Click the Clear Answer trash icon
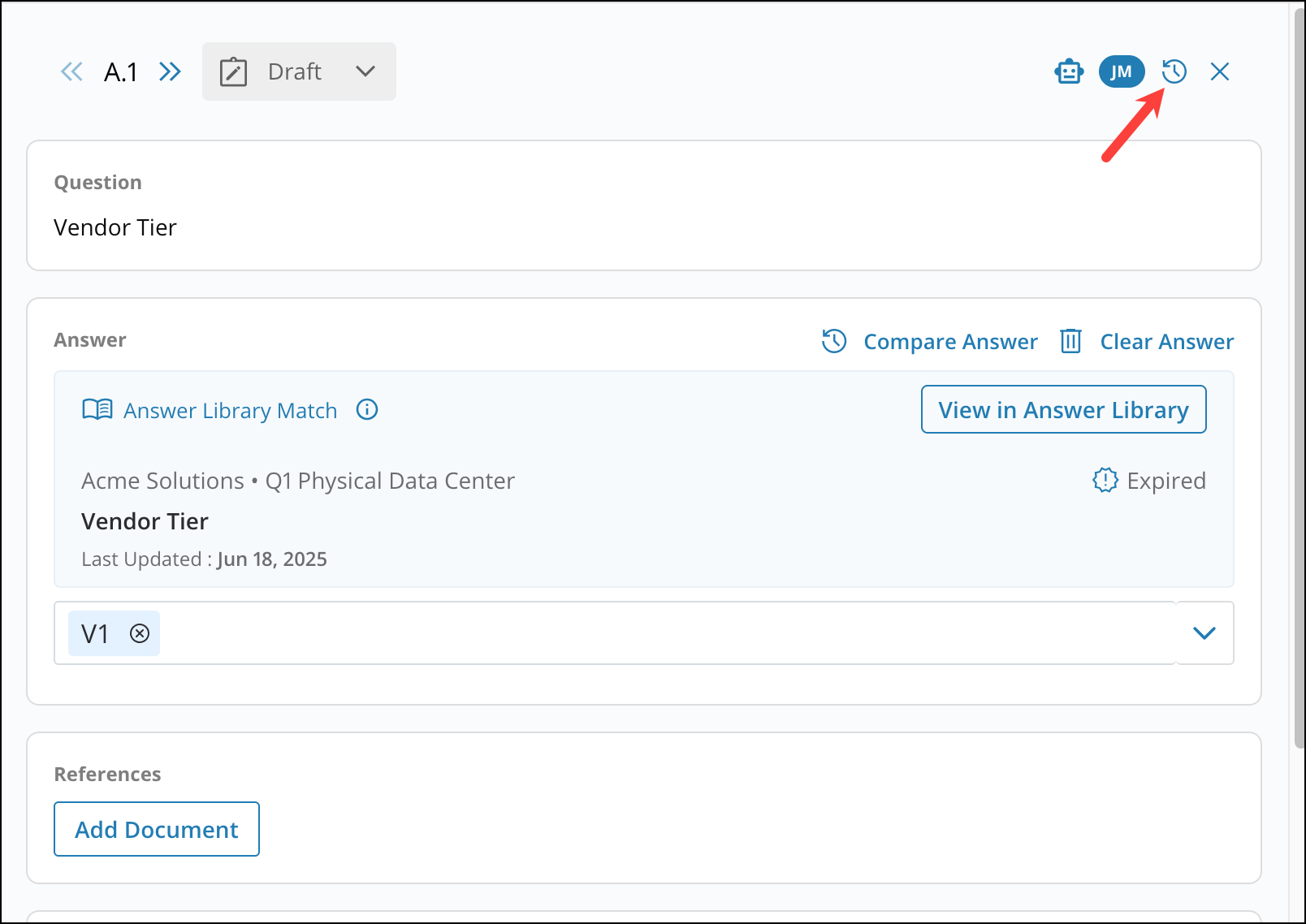This screenshot has height=924, width=1306. tap(1070, 342)
